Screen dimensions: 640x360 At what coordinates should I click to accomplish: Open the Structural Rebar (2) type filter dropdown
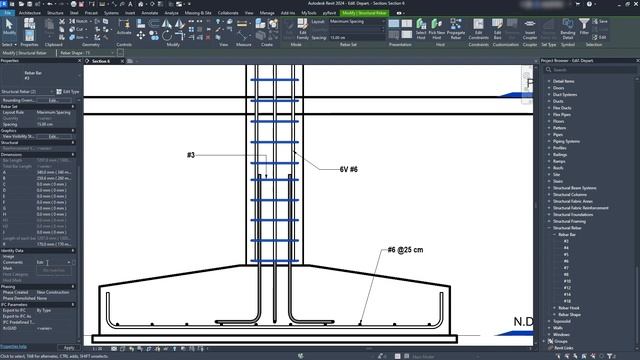27,92
